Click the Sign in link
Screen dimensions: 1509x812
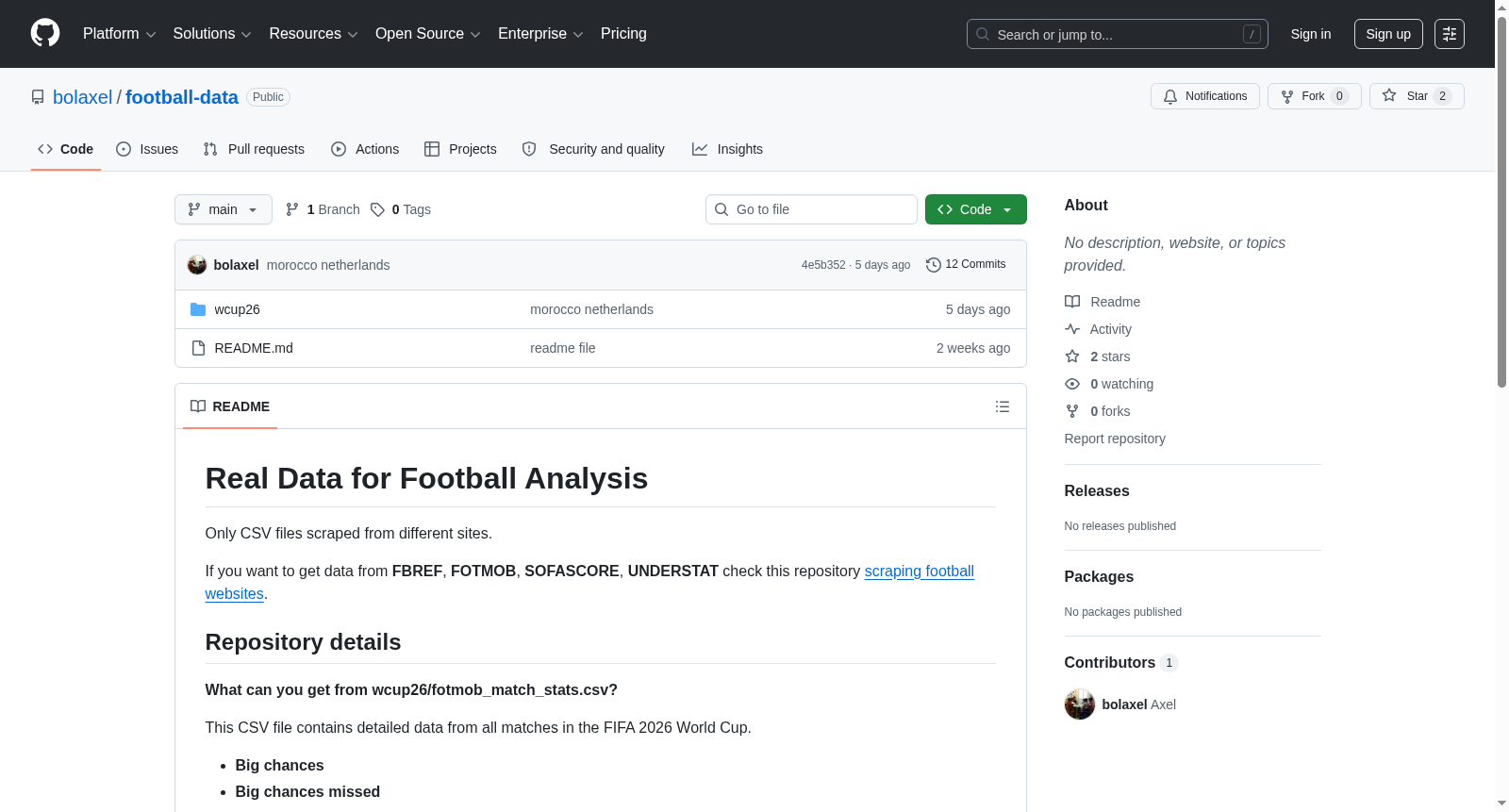point(1311,34)
